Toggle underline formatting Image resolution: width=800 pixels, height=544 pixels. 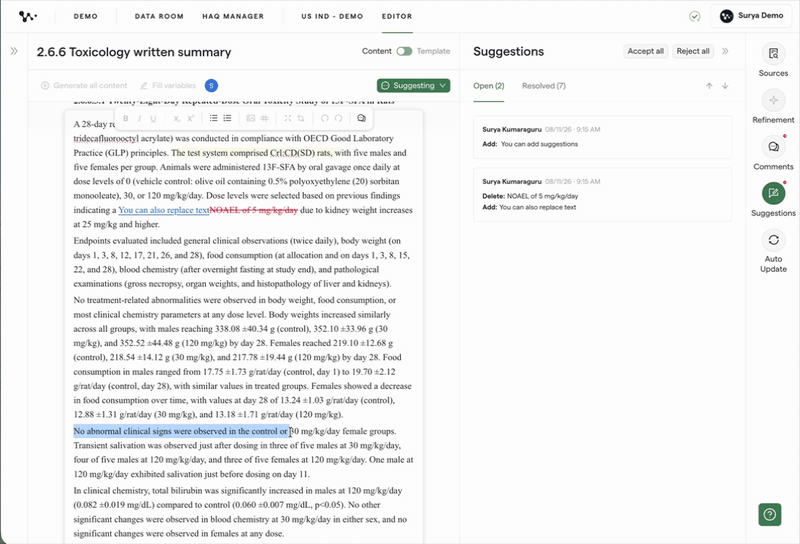(x=153, y=118)
